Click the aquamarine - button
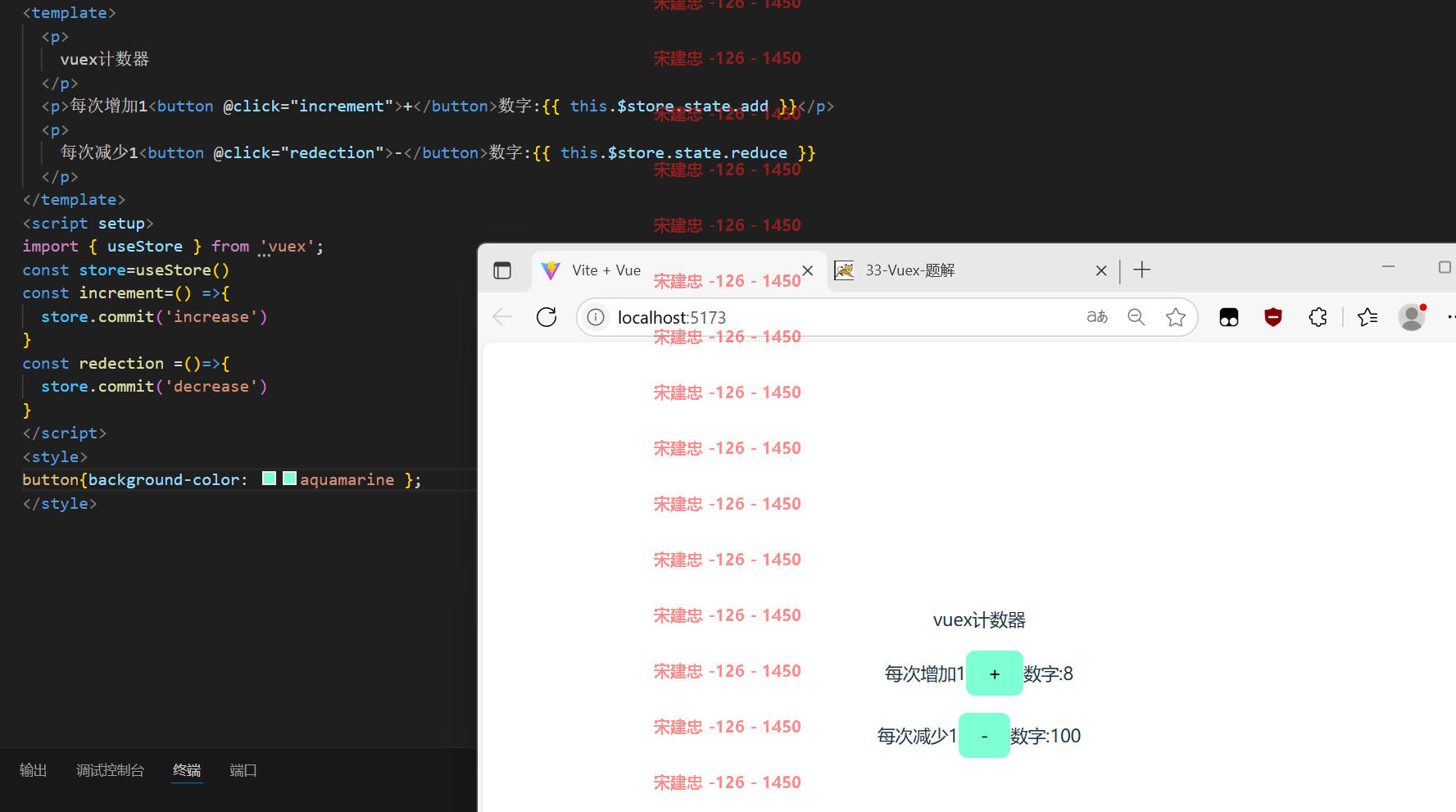 (x=984, y=736)
